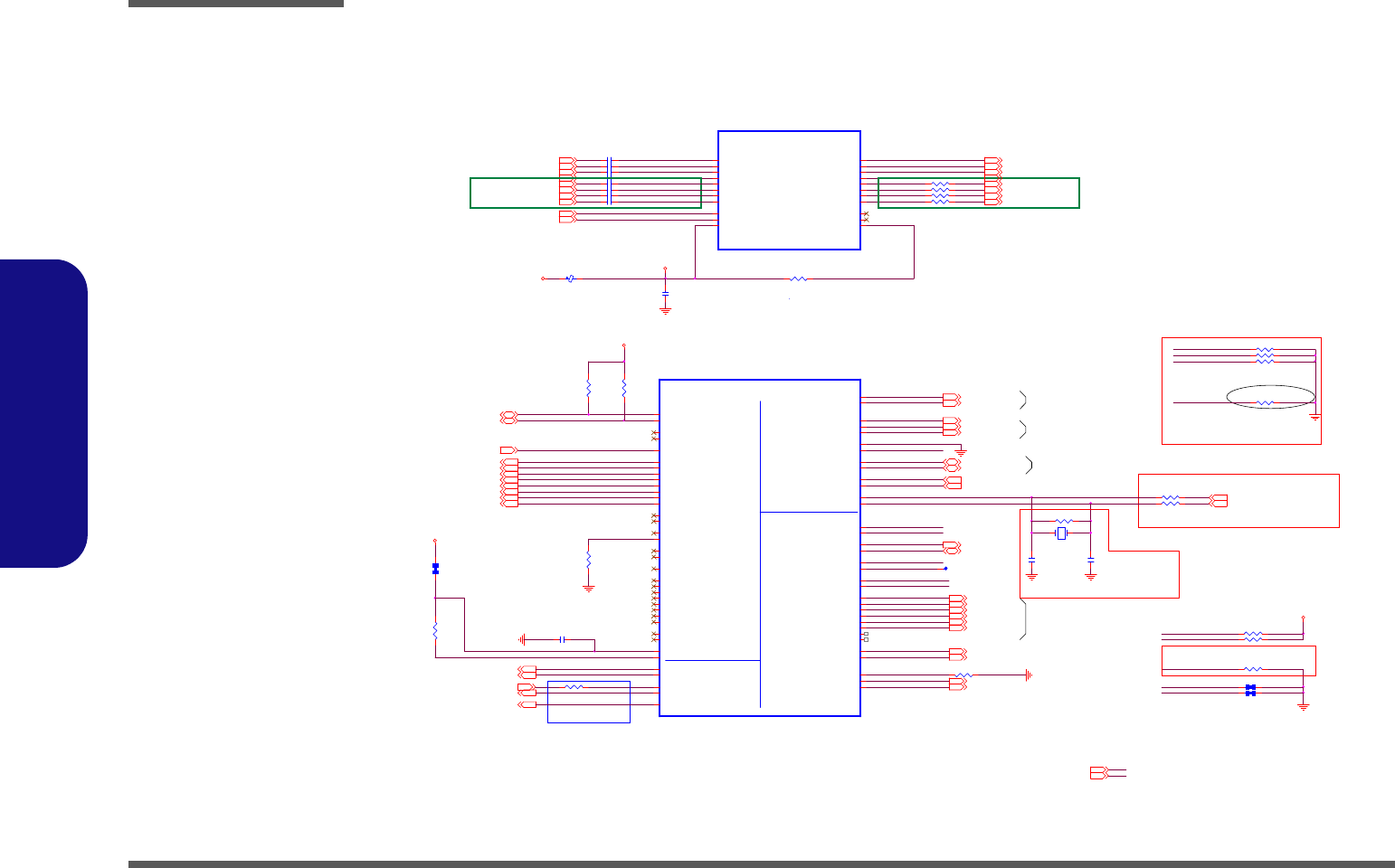
Task: Click the horizontal capacitor beside the sideways ground symbol
Action: [x=563, y=639]
